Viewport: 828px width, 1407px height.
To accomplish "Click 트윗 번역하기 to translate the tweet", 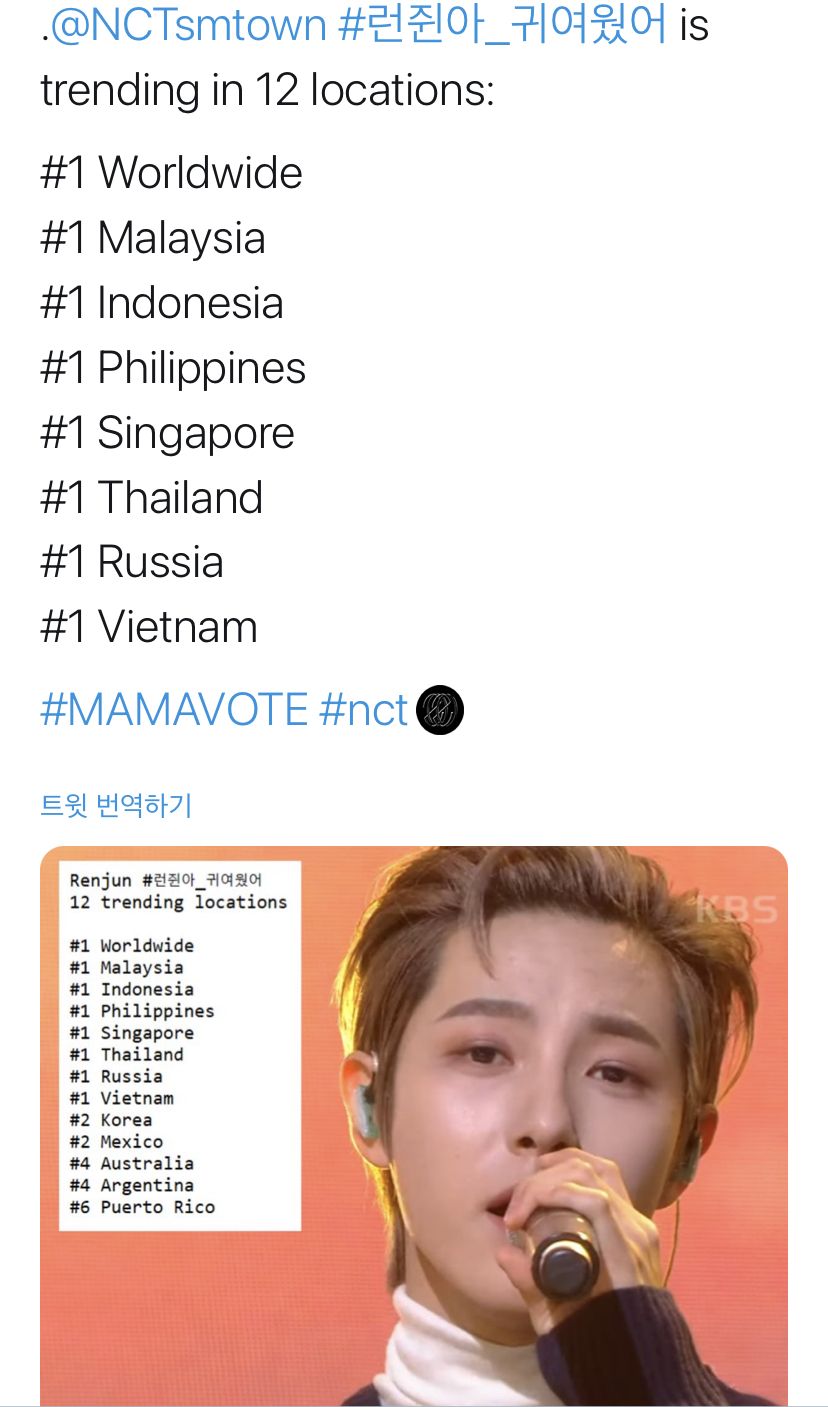I will point(116,805).
